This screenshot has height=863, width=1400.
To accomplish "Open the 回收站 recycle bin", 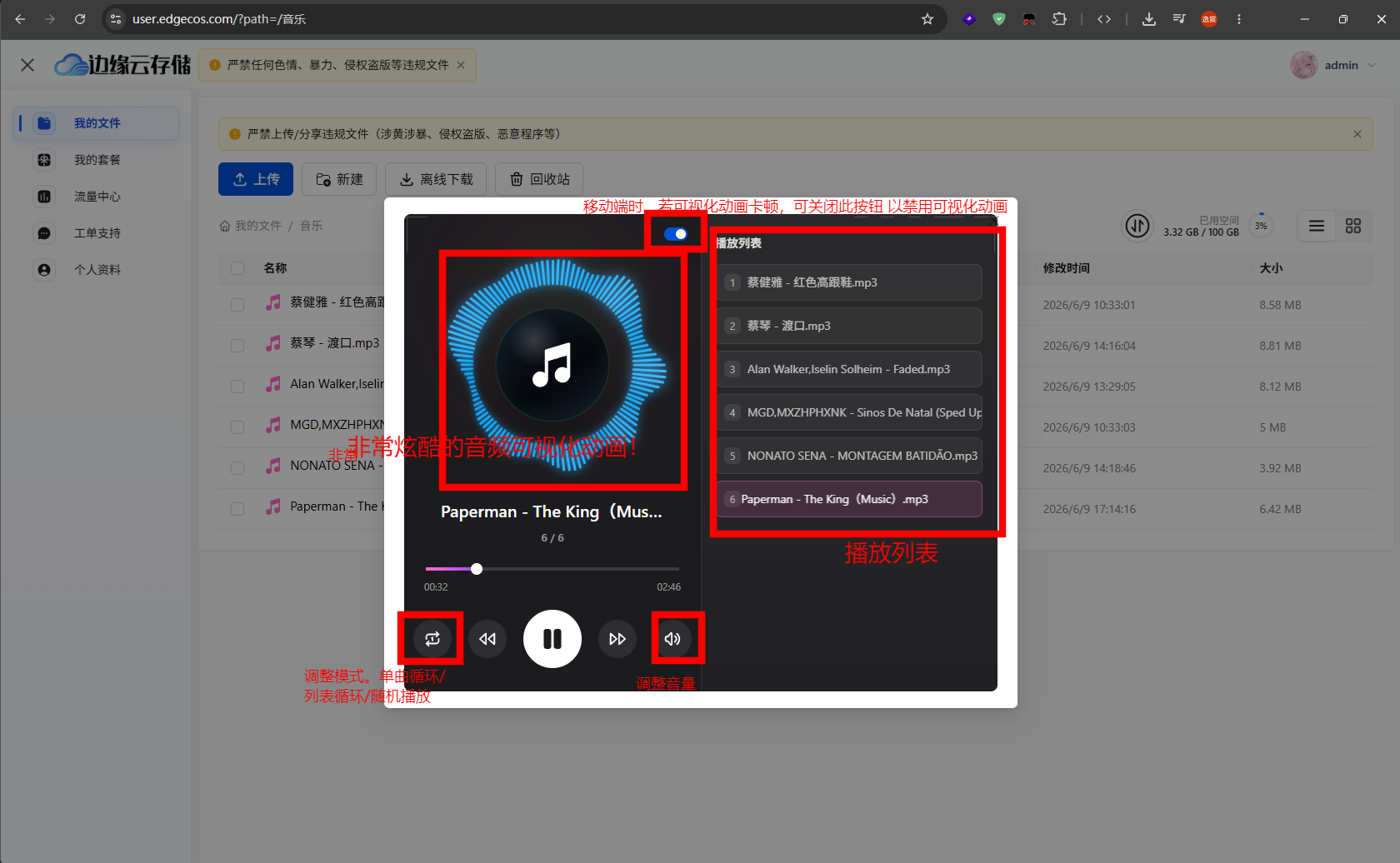I will click(539, 179).
